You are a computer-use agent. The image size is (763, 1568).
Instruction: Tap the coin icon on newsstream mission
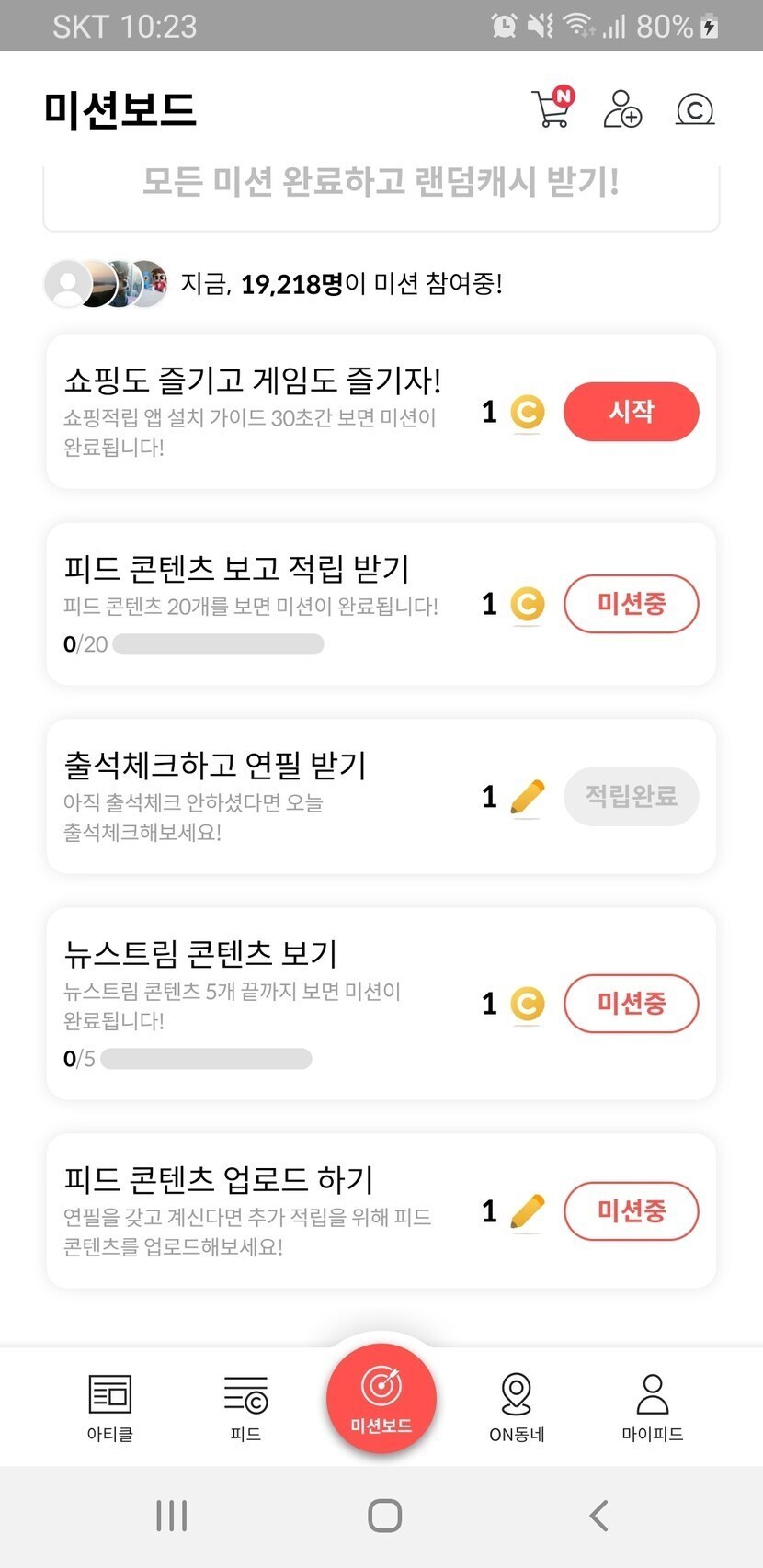(527, 1004)
